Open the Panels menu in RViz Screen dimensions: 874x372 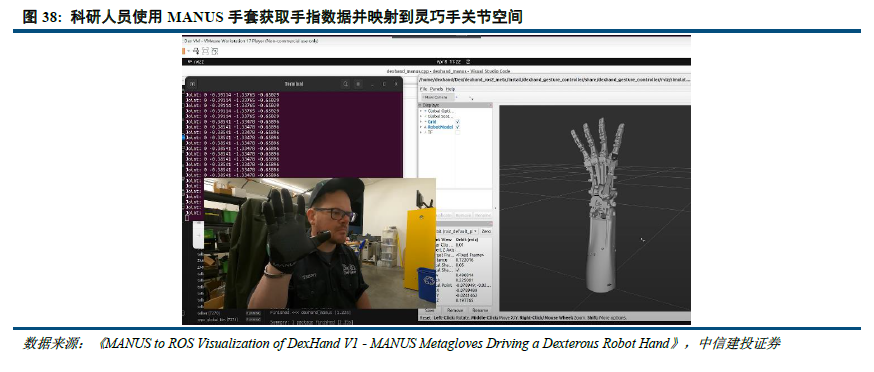436,89
